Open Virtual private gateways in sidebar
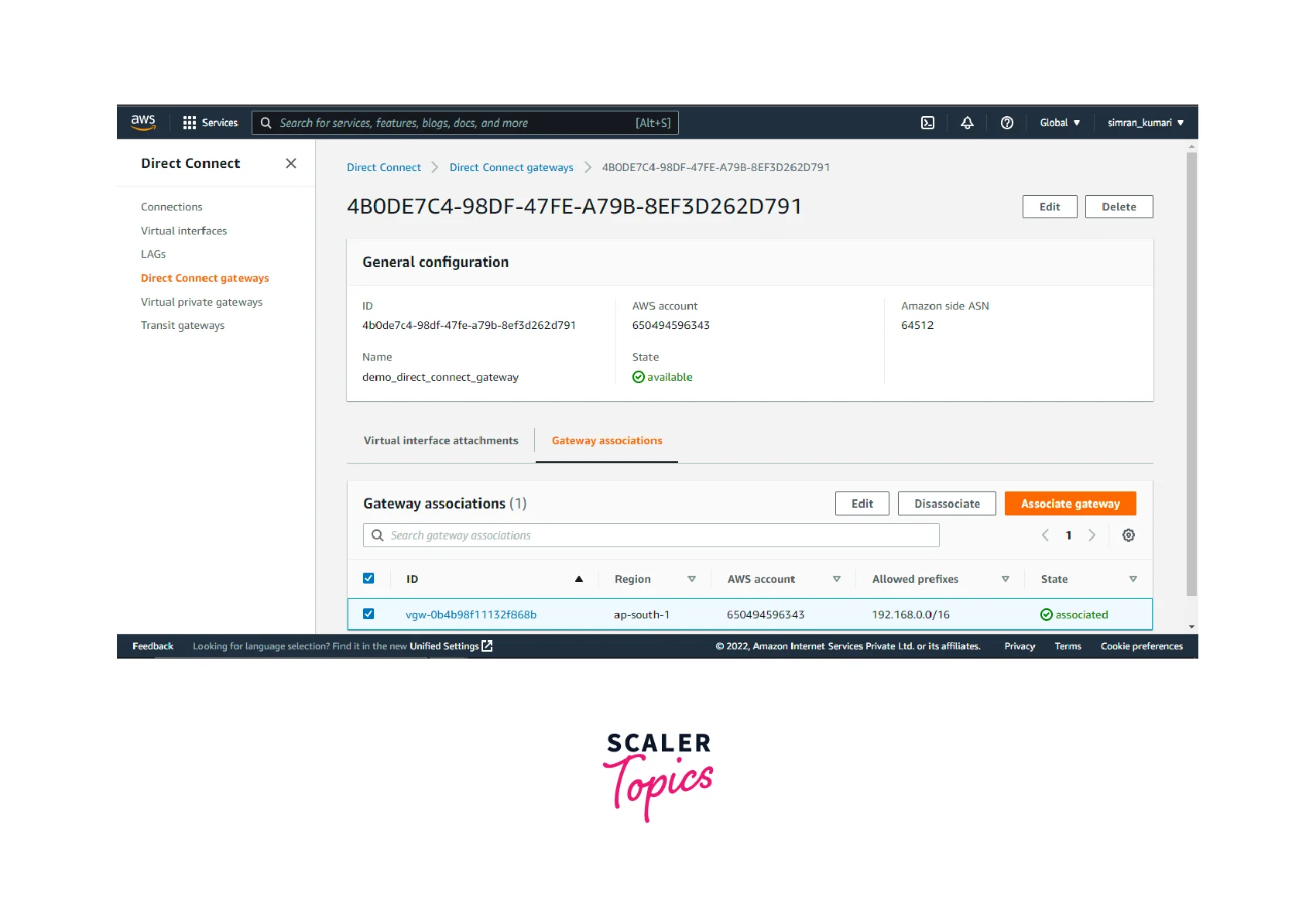The height and width of the screenshot is (897, 1316). (x=201, y=302)
